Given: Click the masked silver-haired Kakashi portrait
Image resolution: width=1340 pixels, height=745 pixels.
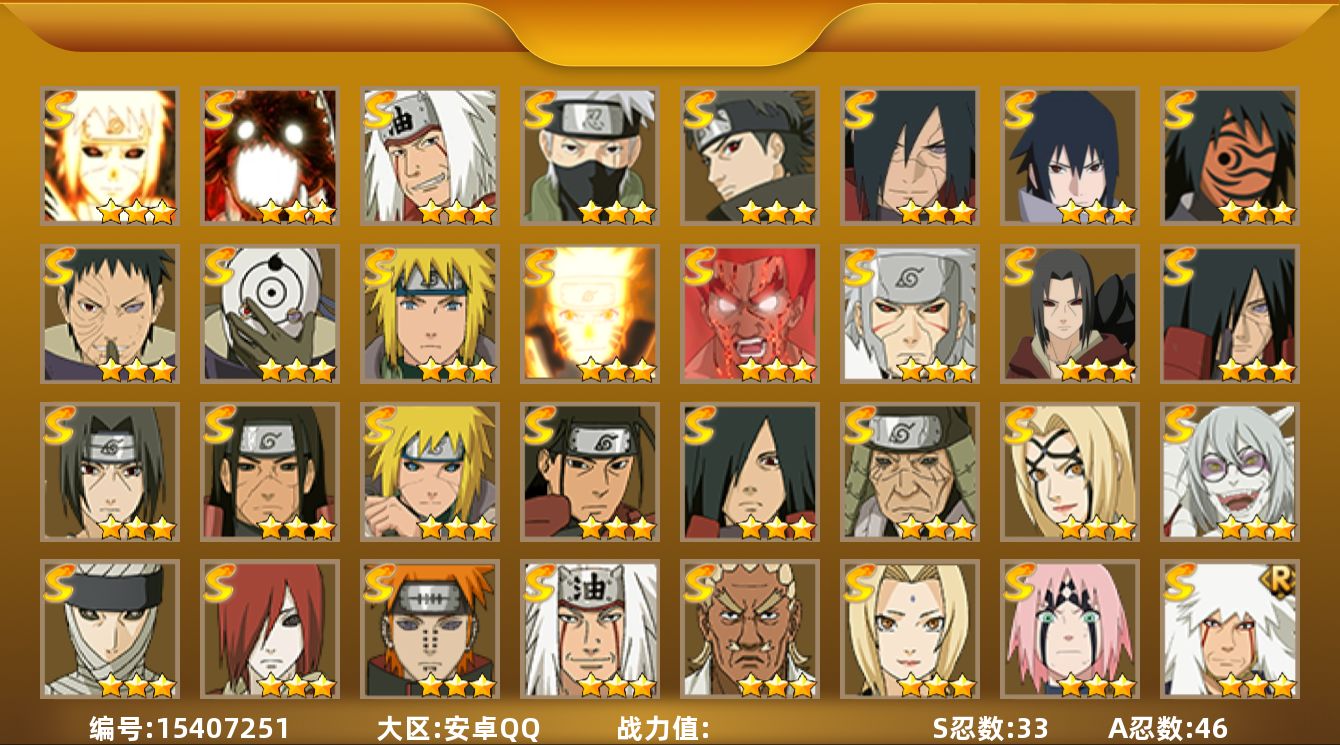Looking at the screenshot, I should (590, 156).
